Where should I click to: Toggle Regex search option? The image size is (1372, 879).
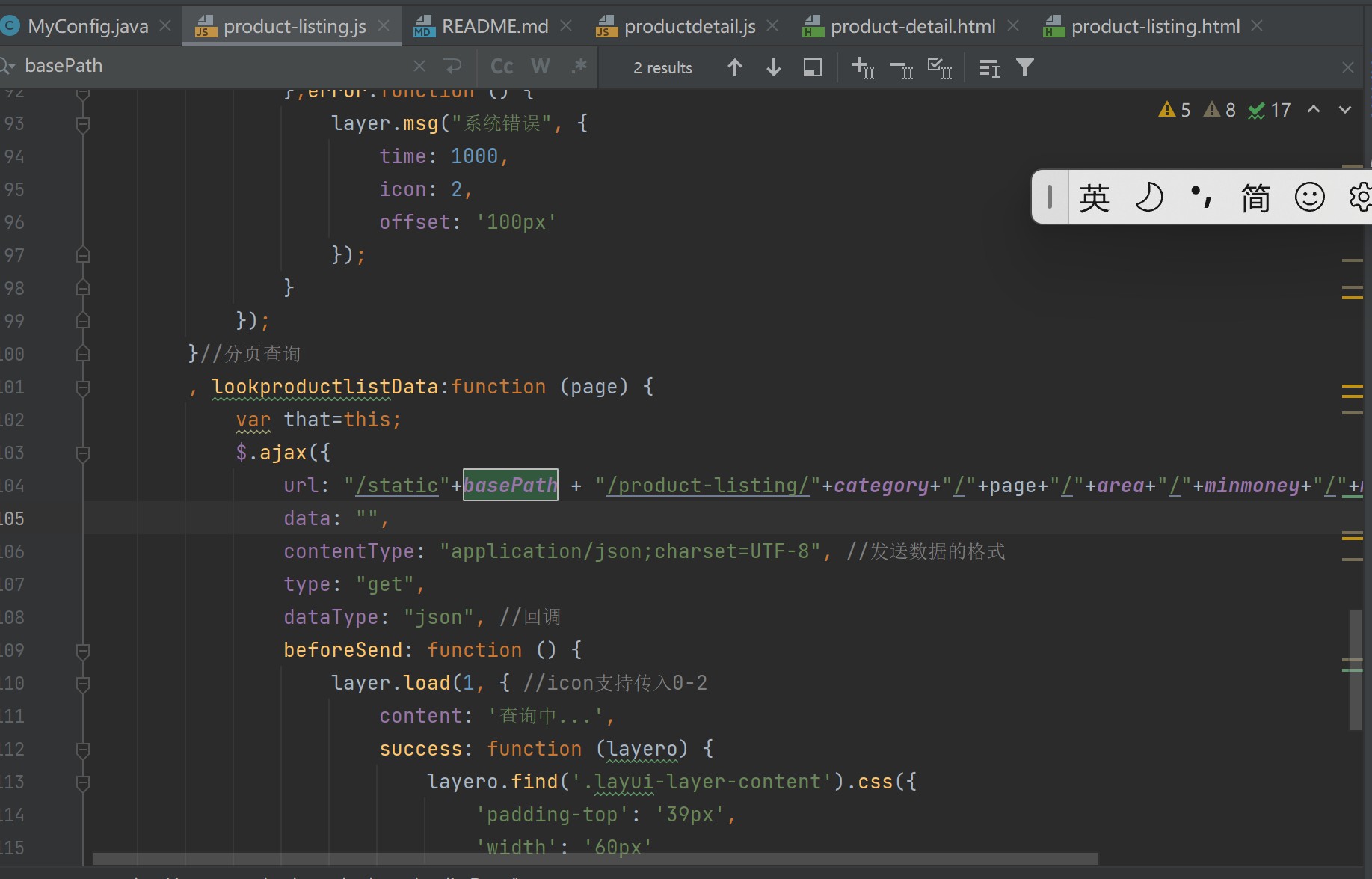coord(578,67)
